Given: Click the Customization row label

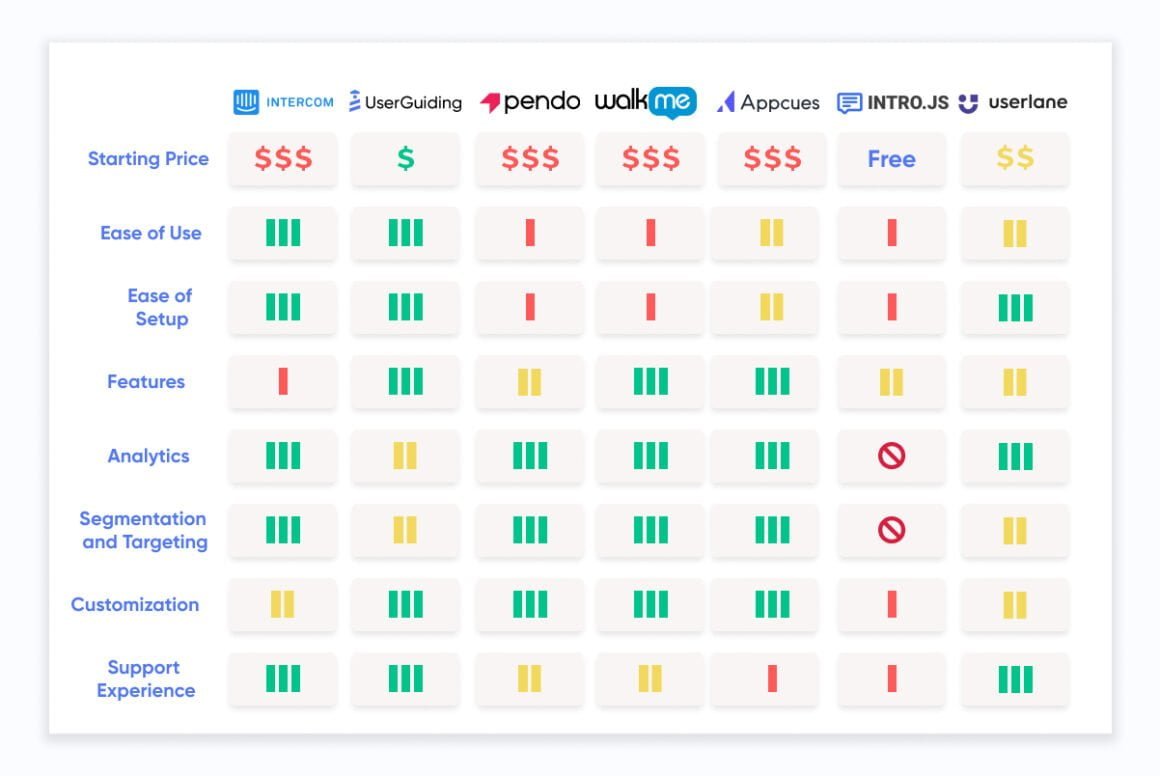Looking at the screenshot, I should tap(135, 604).
